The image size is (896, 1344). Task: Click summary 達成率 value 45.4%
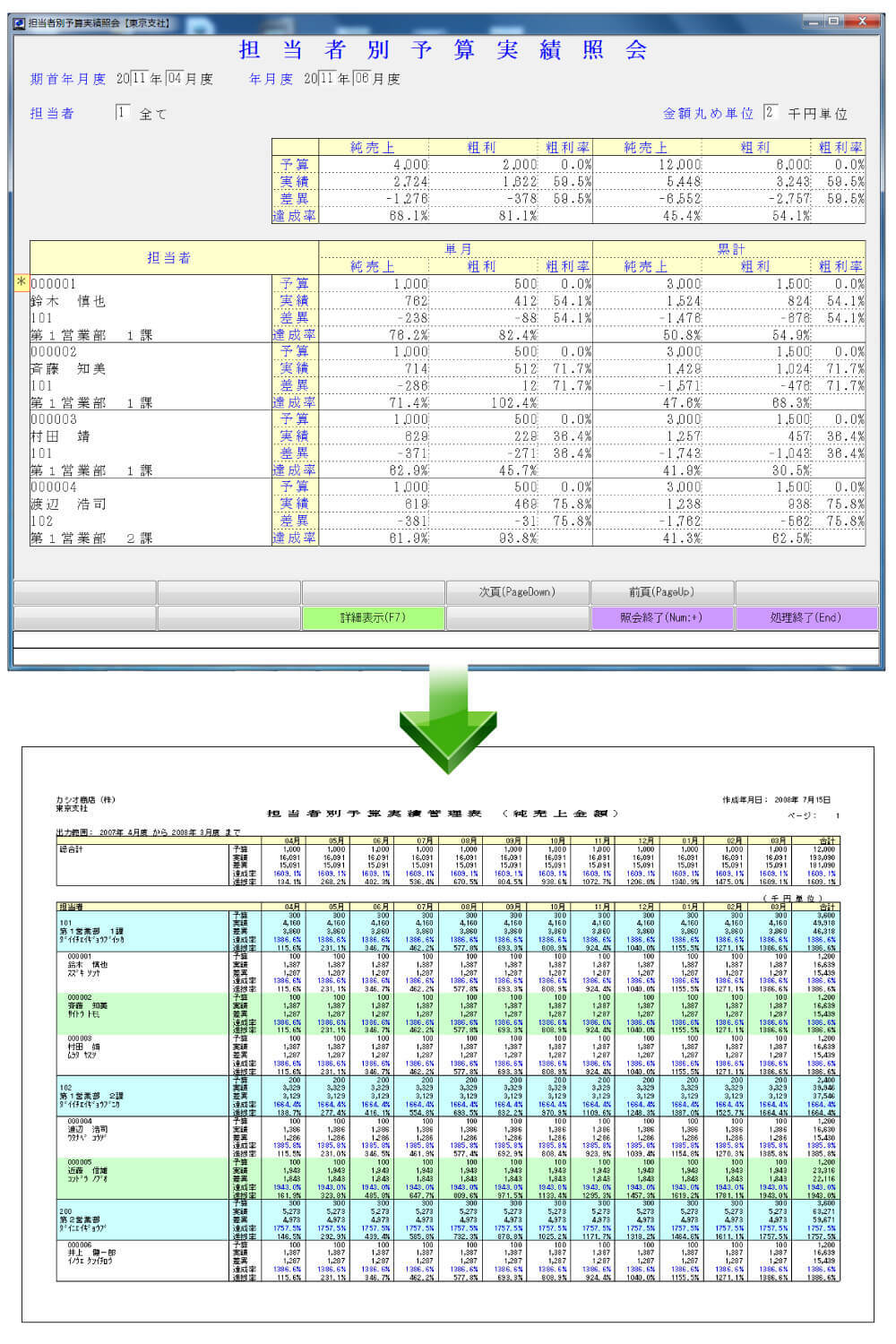click(x=682, y=216)
